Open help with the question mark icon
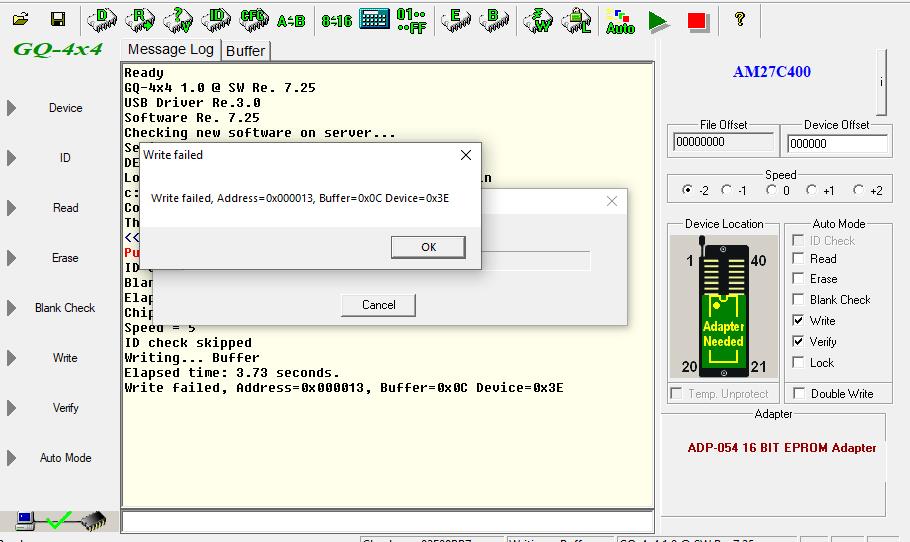This screenshot has width=910, height=542. [x=739, y=19]
